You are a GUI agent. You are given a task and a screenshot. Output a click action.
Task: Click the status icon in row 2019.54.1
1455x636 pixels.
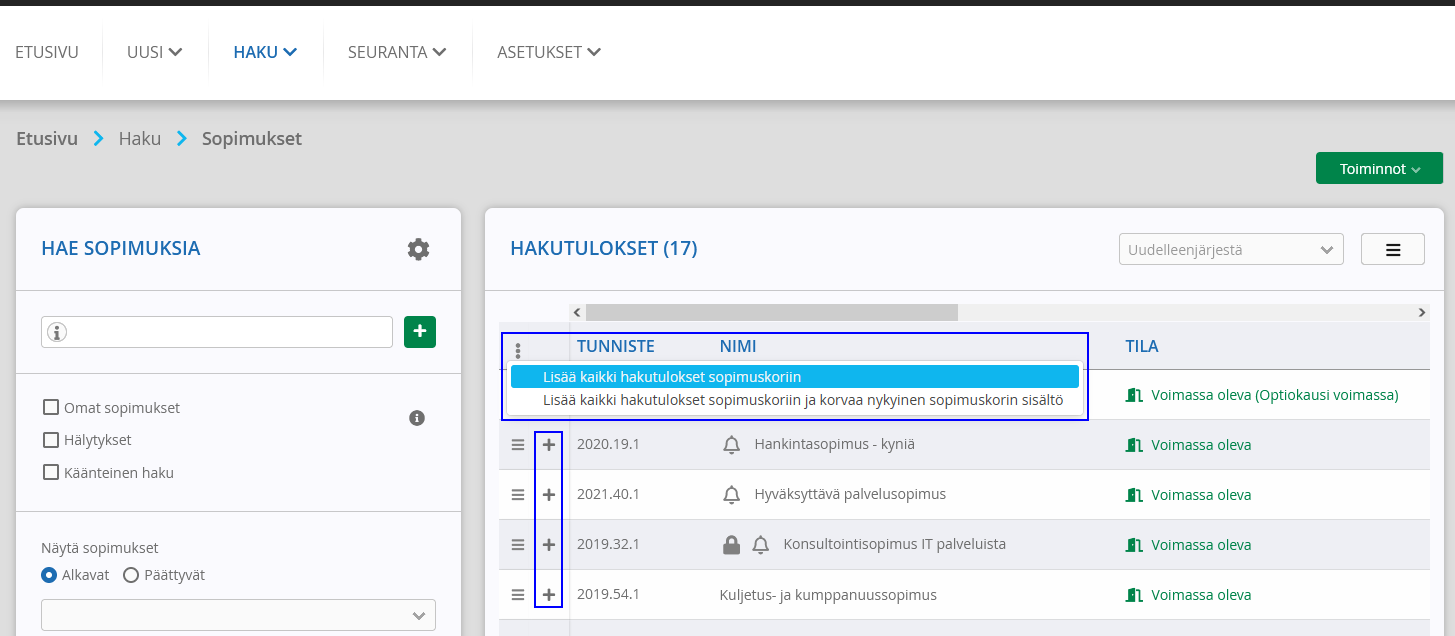1134,595
